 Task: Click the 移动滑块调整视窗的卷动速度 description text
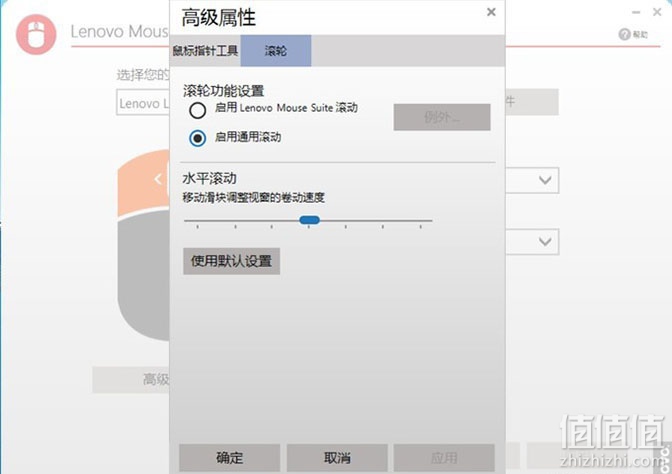click(253, 198)
